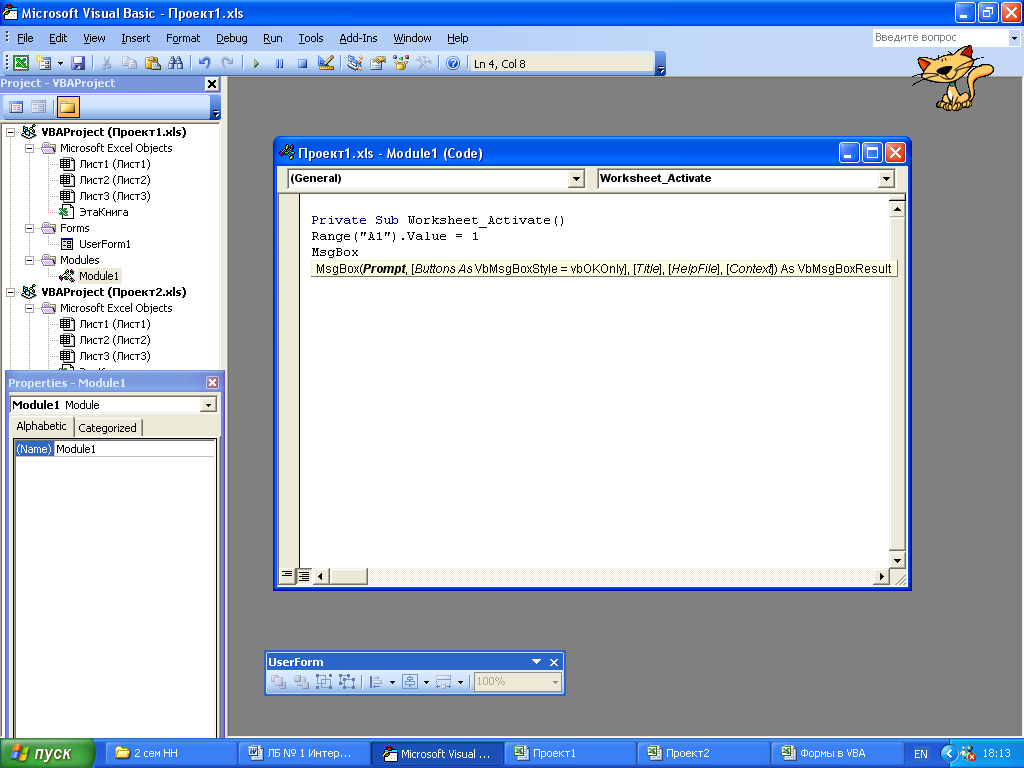Viewport: 1024px width, 768px height.
Task: Click the Paste clipboard icon
Action: 152,63
